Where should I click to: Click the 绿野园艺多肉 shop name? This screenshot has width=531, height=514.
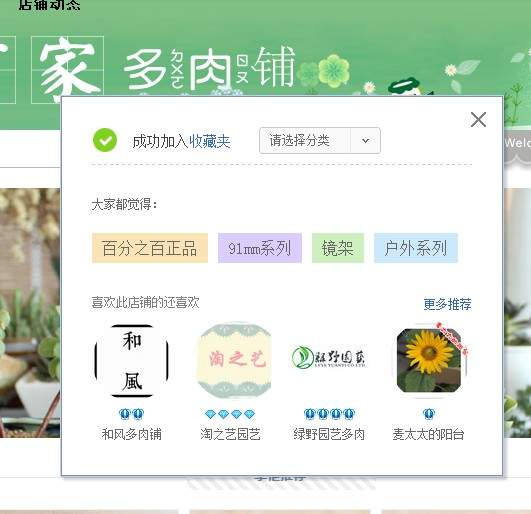[x=329, y=434]
